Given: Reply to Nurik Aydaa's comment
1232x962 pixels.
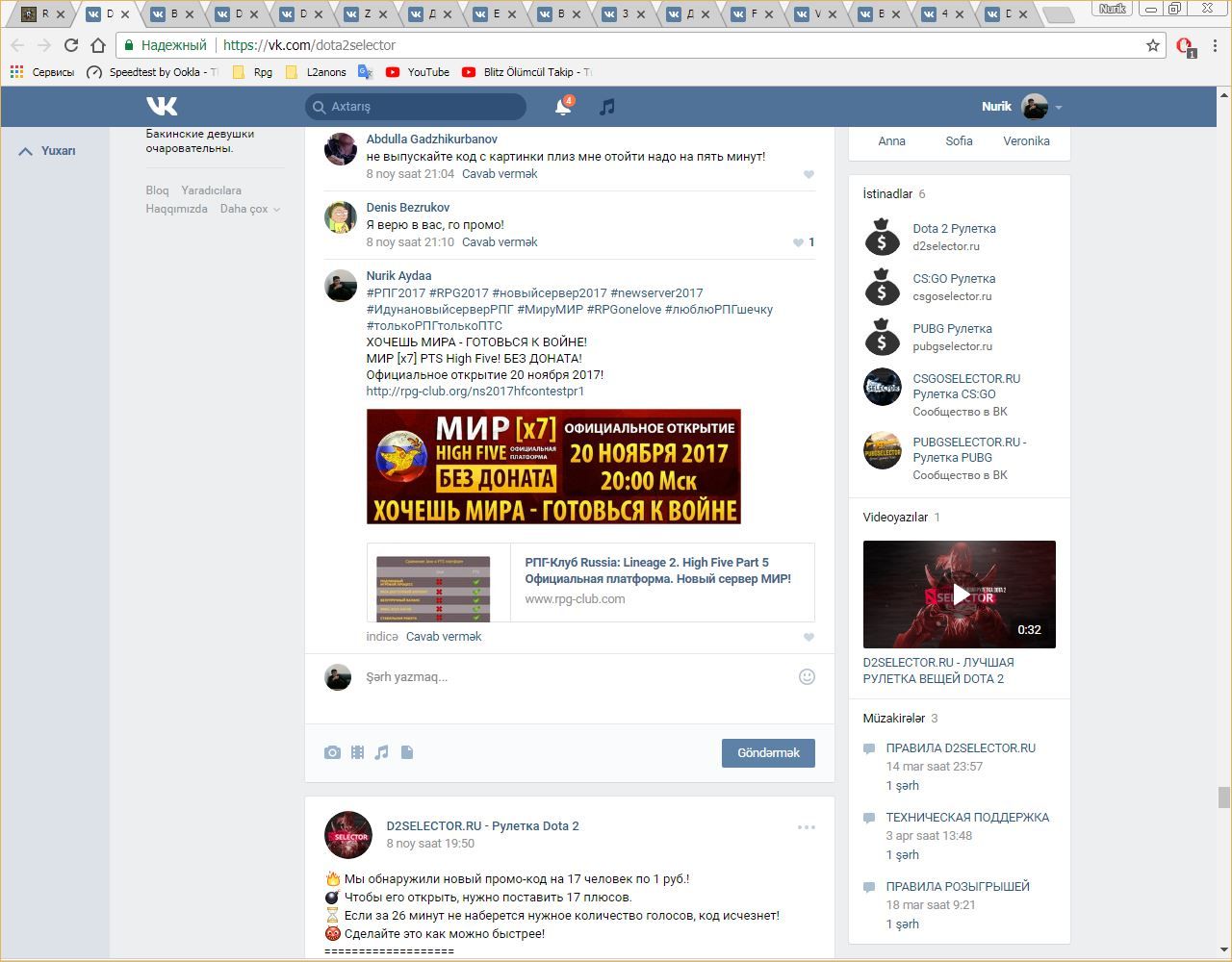Looking at the screenshot, I should click(444, 637).
